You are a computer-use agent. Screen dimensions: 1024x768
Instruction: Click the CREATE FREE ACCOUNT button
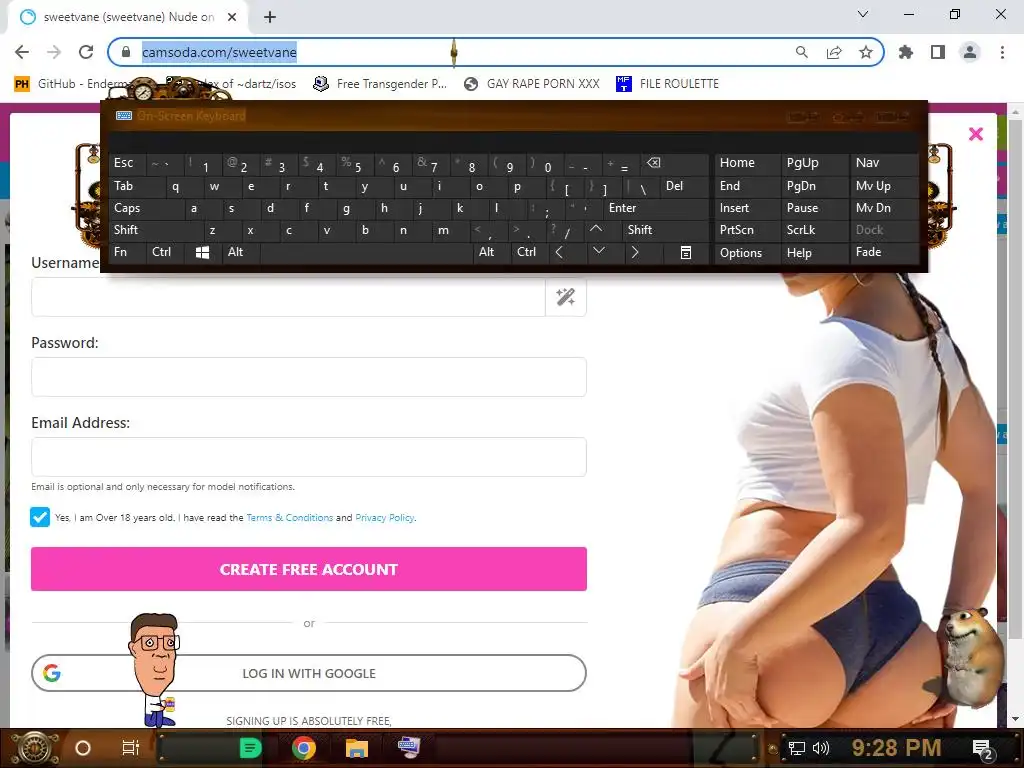[x=309, y=569]
